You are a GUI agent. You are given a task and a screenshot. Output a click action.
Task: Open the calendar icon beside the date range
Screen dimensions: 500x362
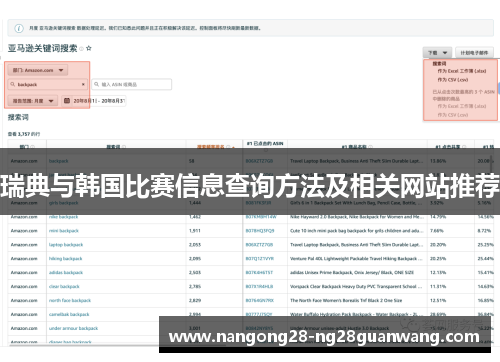[67, 101]
